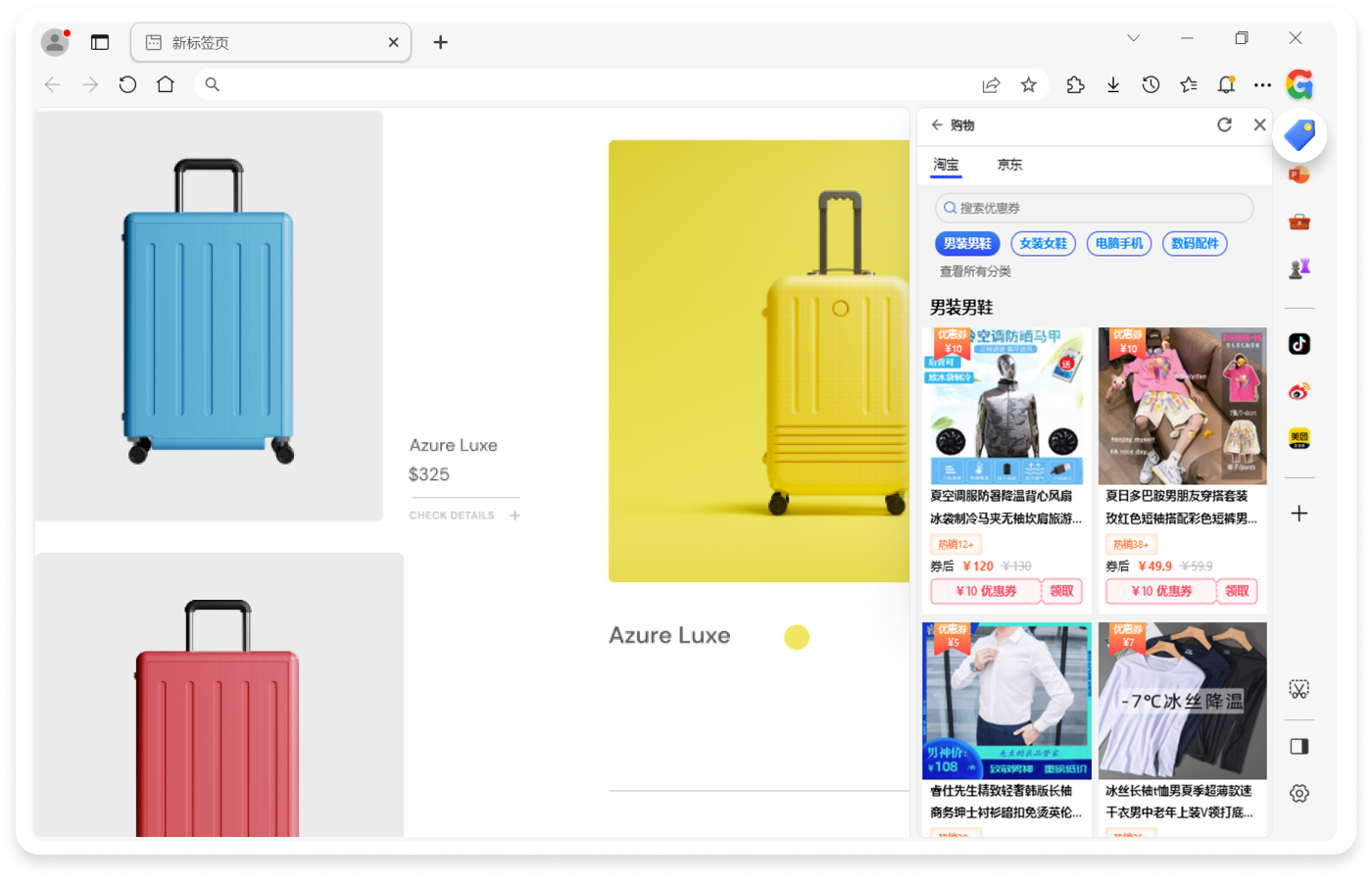1372x884 pixels.
Task: Select the 电脑手机 category chip
Action: (x=1118, y=244)
